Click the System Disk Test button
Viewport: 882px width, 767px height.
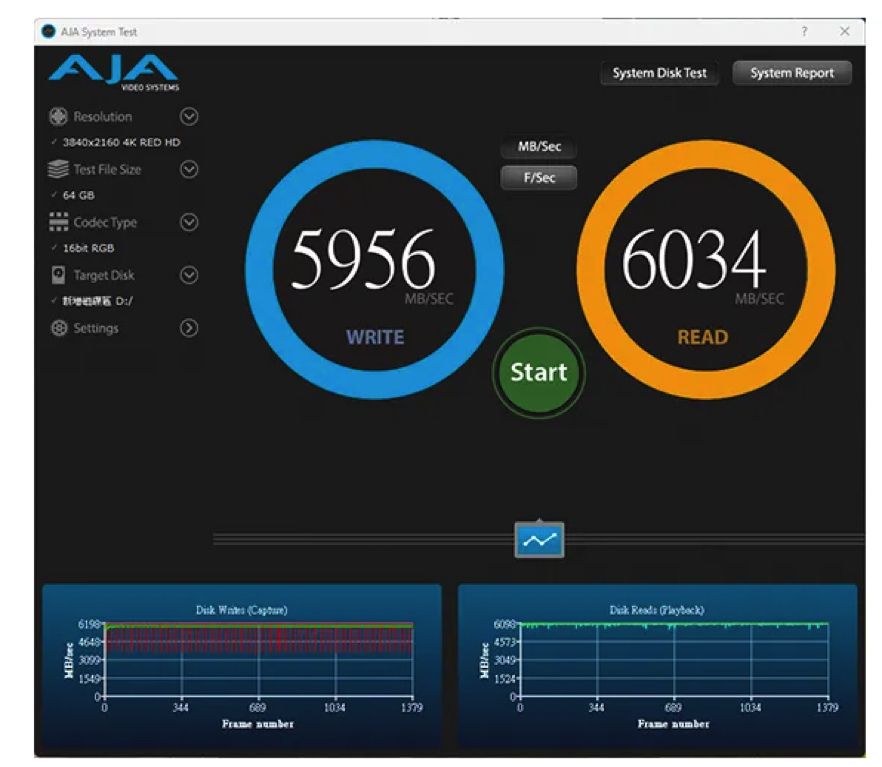[659, 73]
